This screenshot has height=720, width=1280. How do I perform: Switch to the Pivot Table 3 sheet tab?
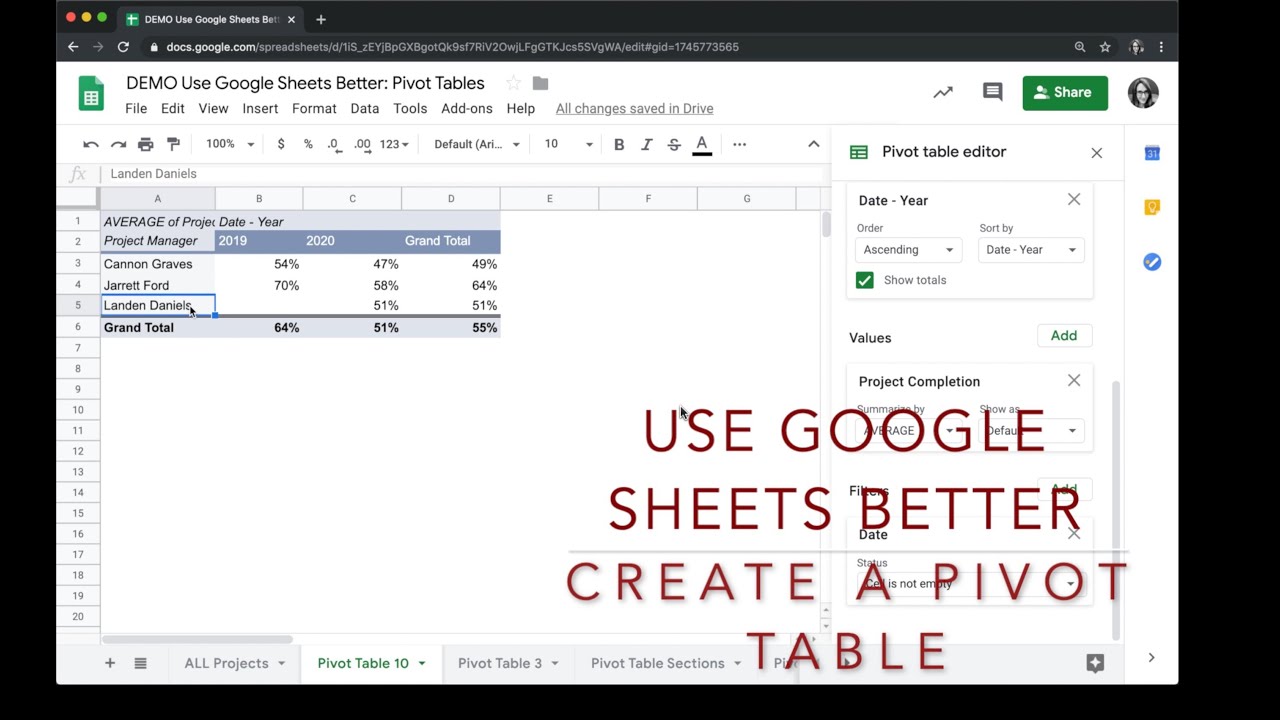[x=500, y=663]
